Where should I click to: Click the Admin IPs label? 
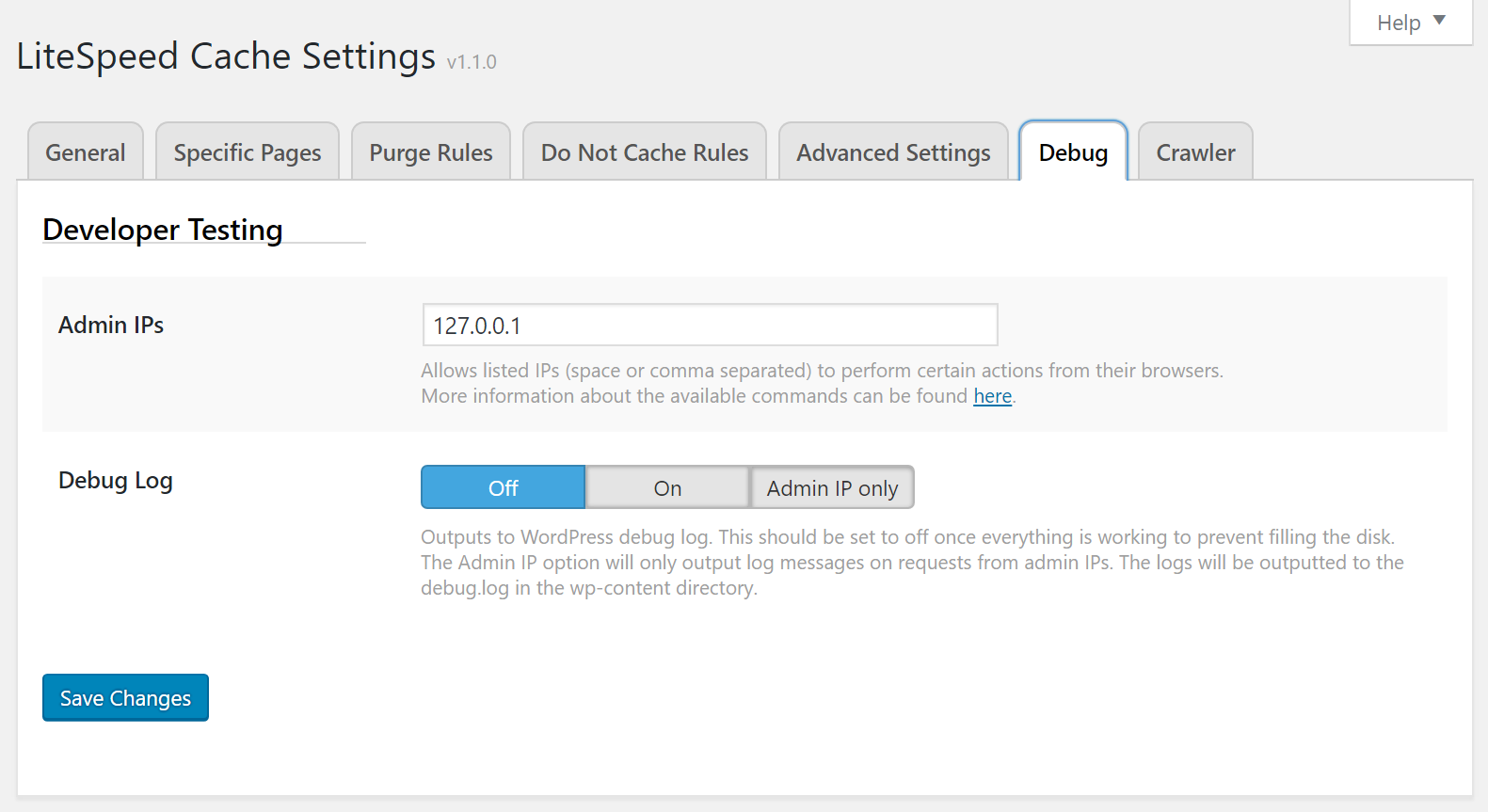coord(111,325)
